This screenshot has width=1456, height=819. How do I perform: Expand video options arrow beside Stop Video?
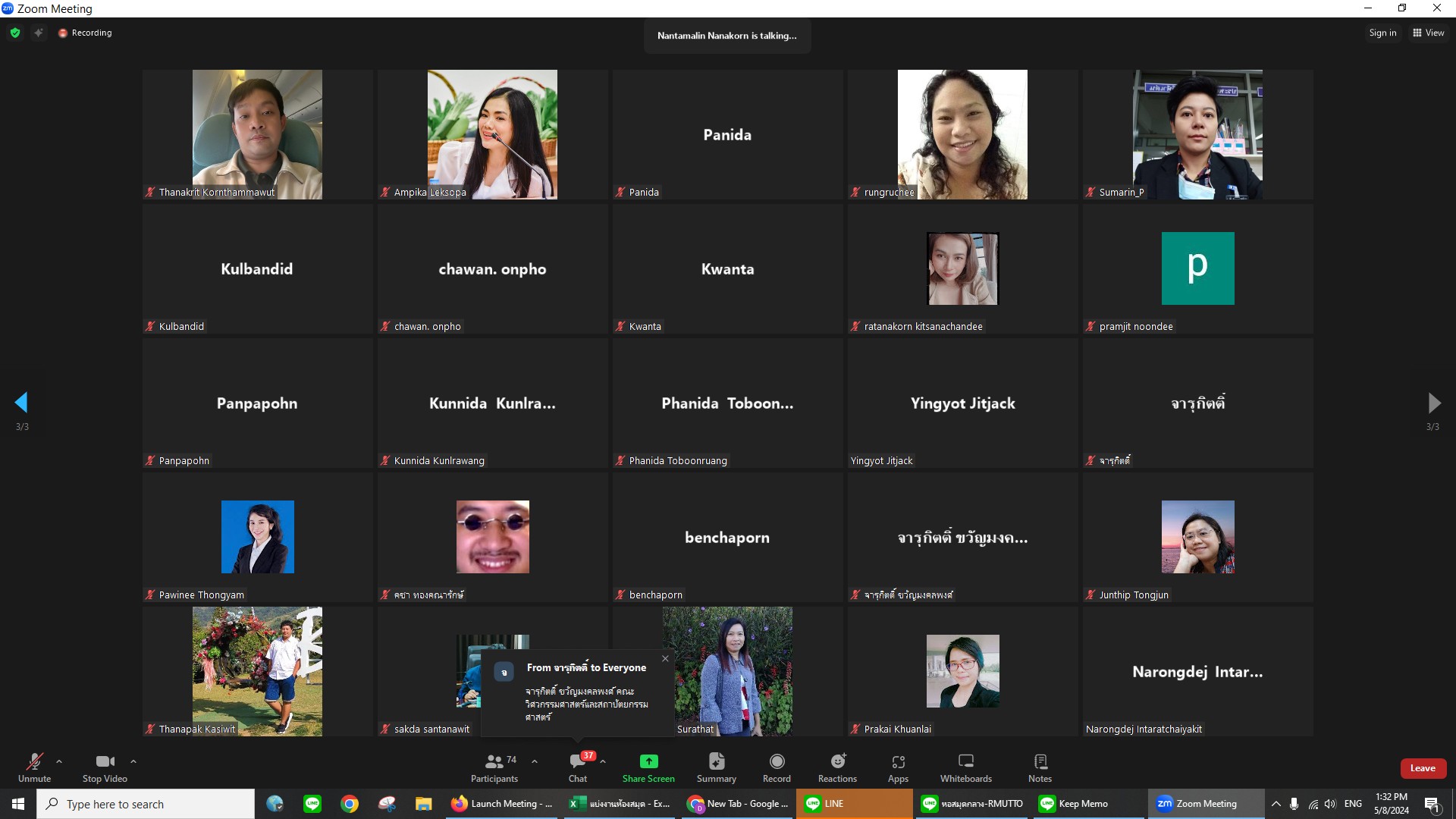pos(133,761)
